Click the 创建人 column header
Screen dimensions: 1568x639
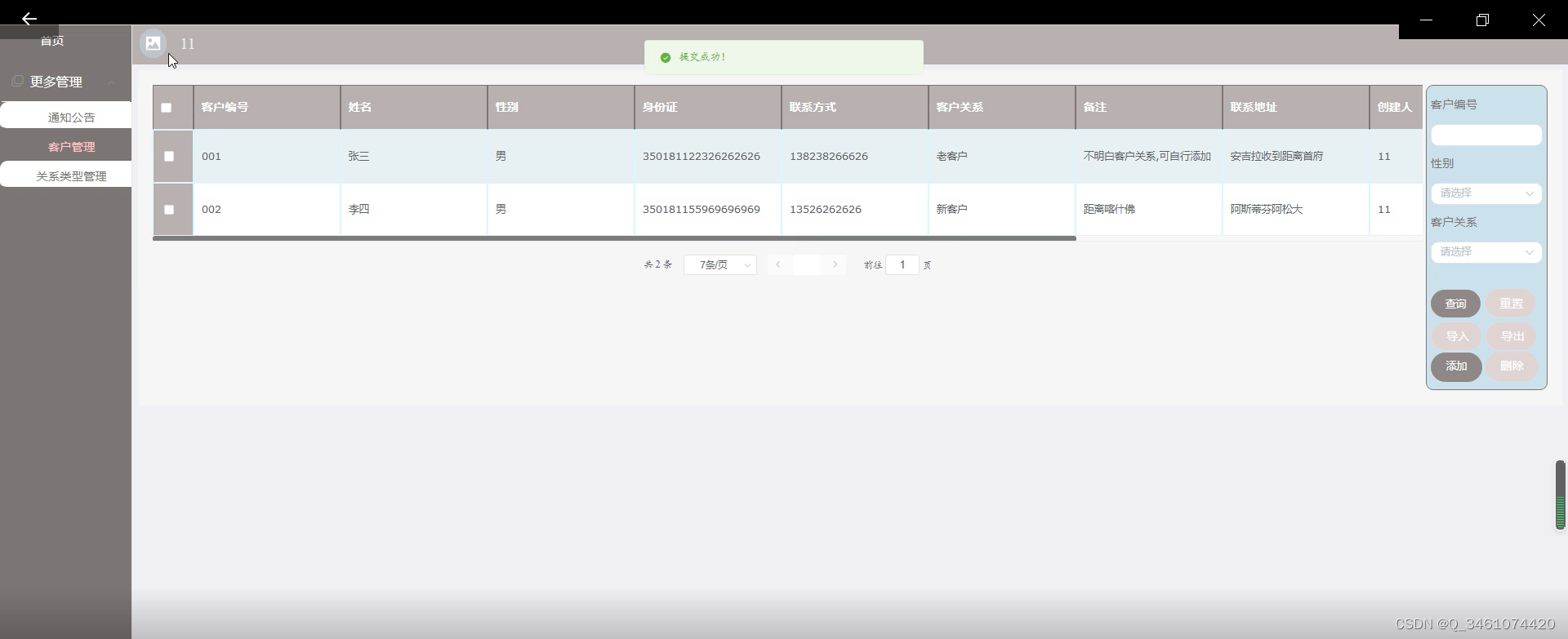[1394, 107]
